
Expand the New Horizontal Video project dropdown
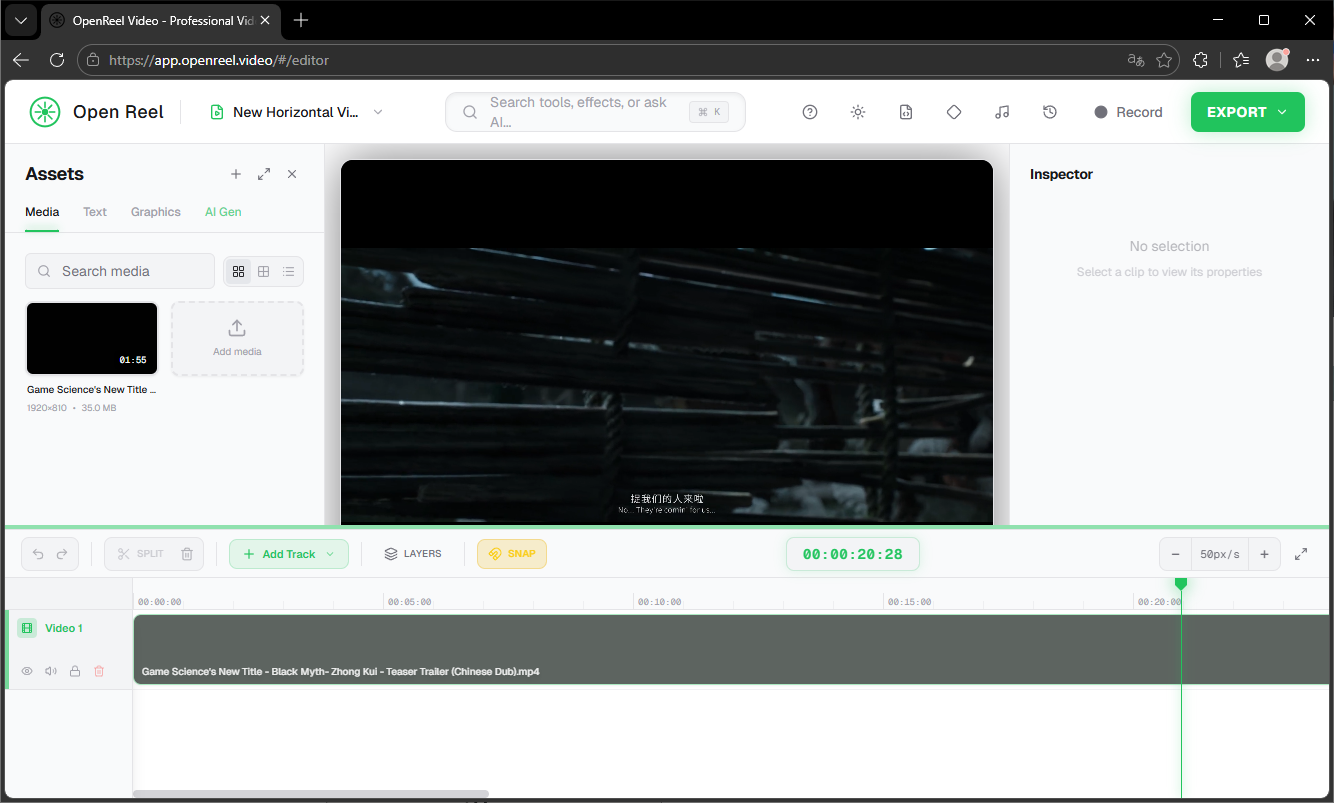point(378,112)
